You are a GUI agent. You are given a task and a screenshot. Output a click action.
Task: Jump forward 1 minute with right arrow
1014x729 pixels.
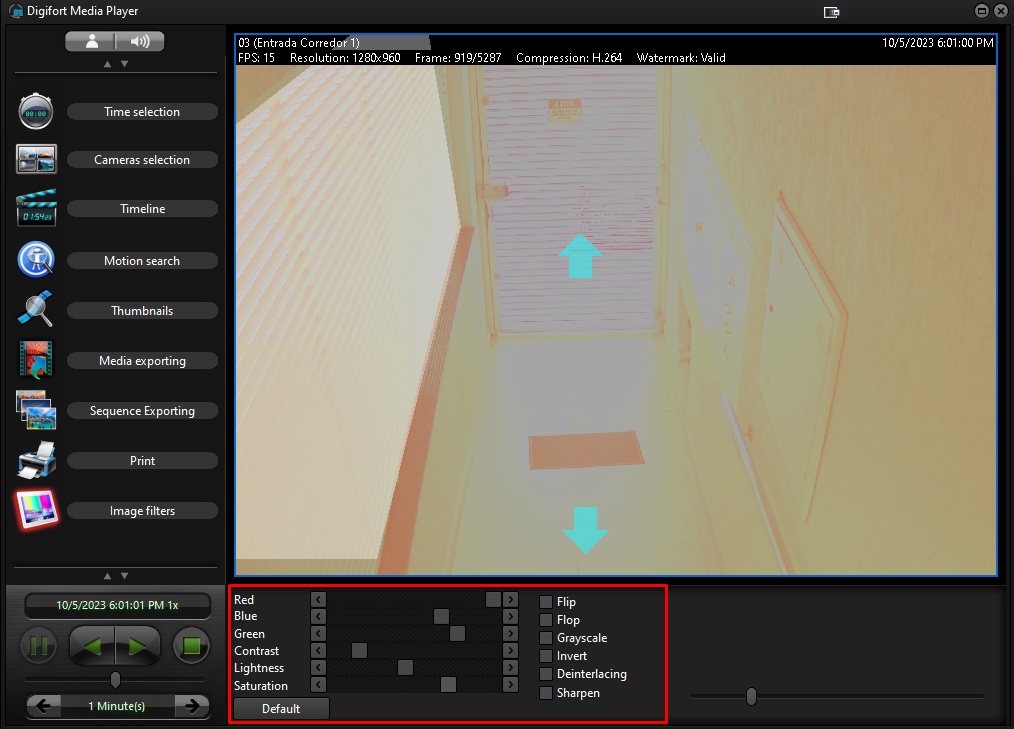(192, 706)
